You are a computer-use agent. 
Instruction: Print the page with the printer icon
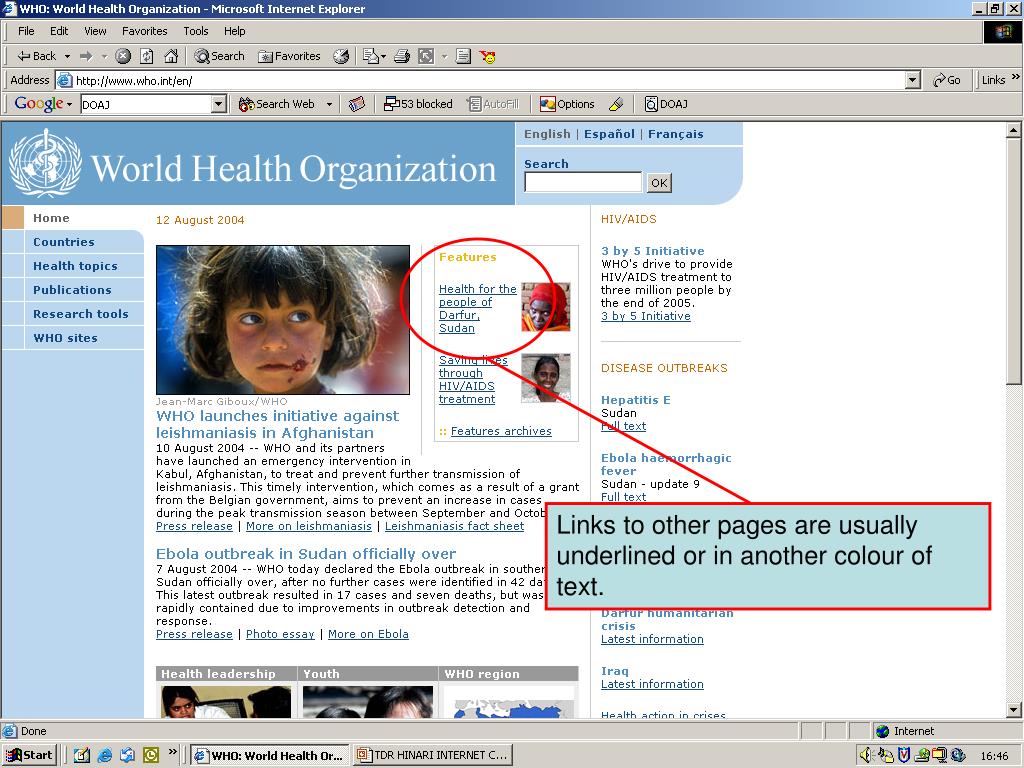click(402, 56)
